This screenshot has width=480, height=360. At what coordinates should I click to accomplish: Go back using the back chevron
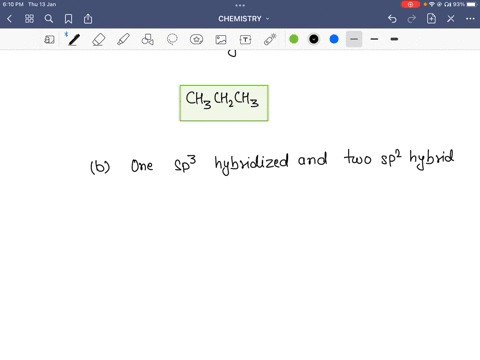(9, 19)
